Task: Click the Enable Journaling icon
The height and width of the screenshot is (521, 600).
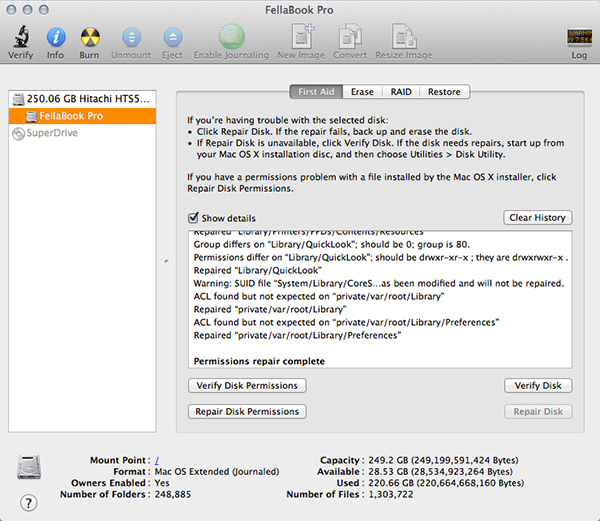Action: [x=232, y=37]
